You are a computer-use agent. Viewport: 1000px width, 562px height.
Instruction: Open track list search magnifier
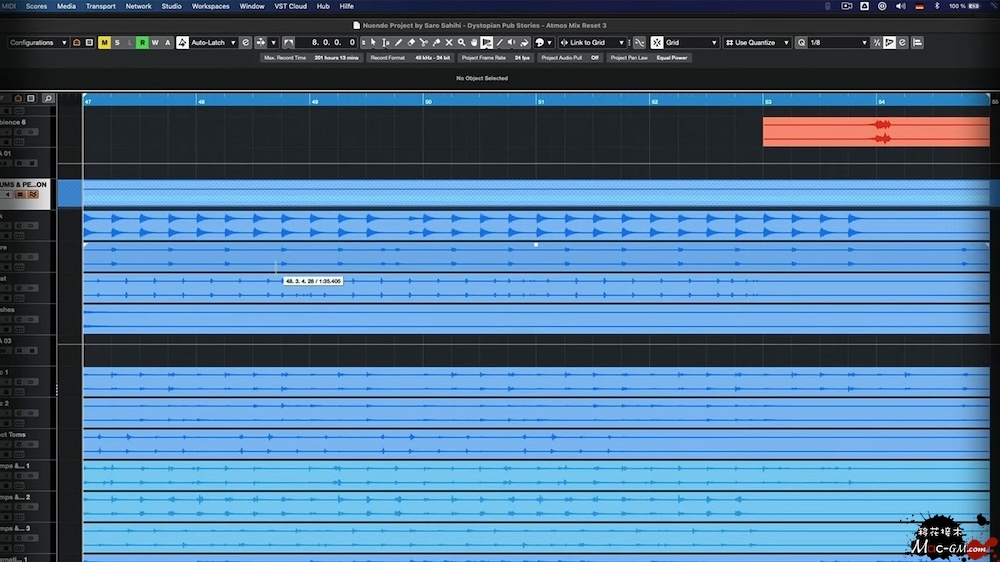[x=47, y=99]
